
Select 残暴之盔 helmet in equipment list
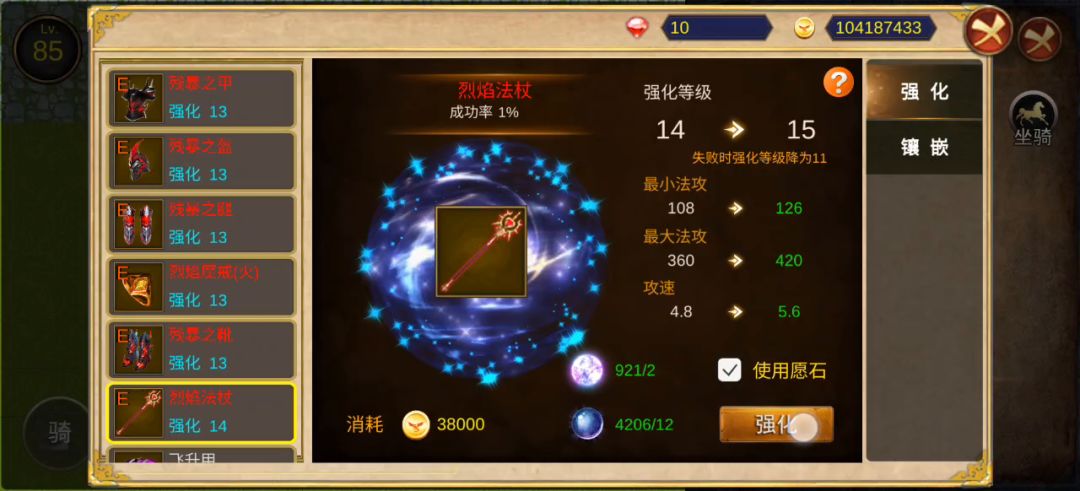coord(202,161)
